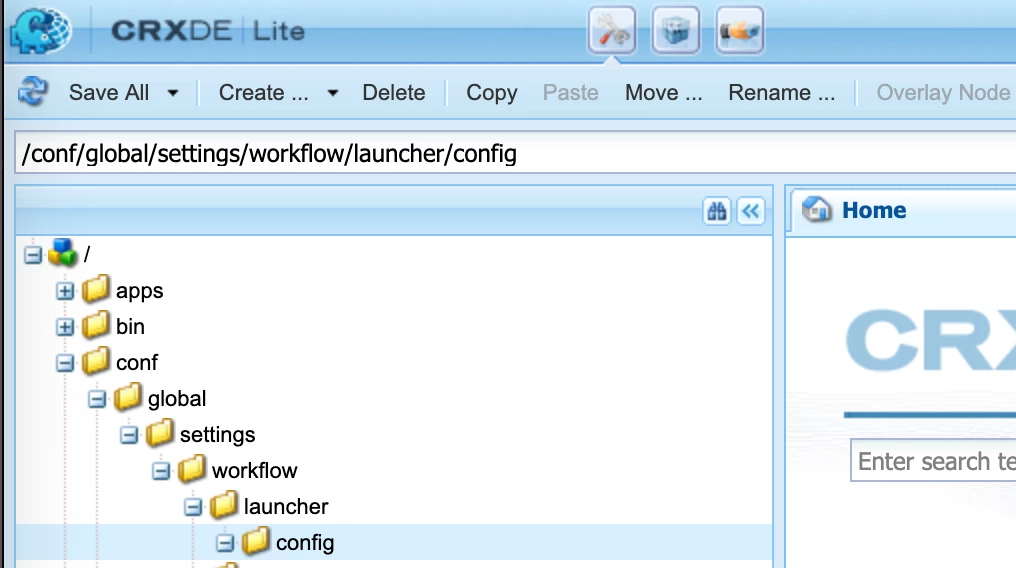
Task: Collapse the config node
Action: coord(225,543)
